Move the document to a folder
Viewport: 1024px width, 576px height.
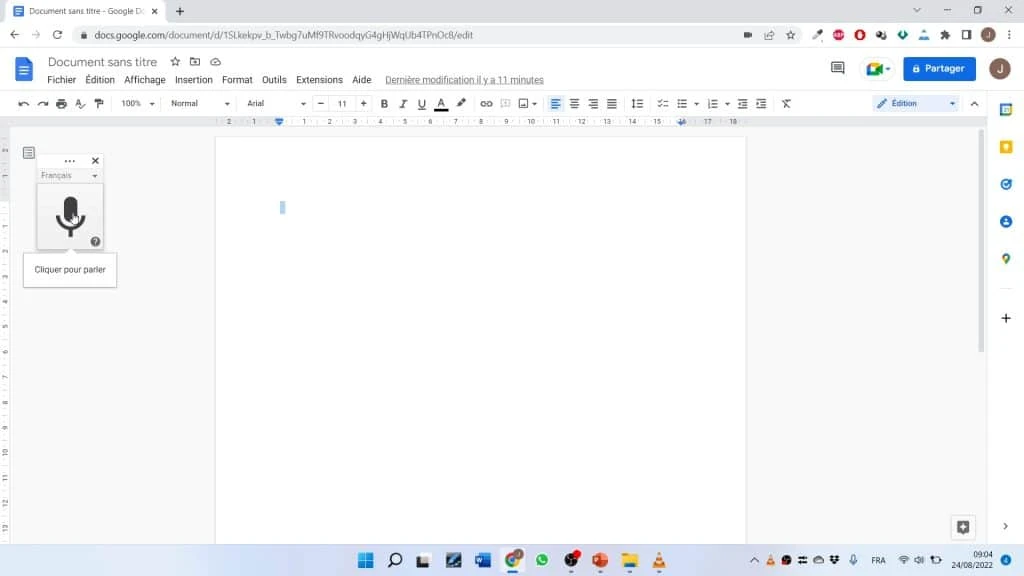click(195, 62)
